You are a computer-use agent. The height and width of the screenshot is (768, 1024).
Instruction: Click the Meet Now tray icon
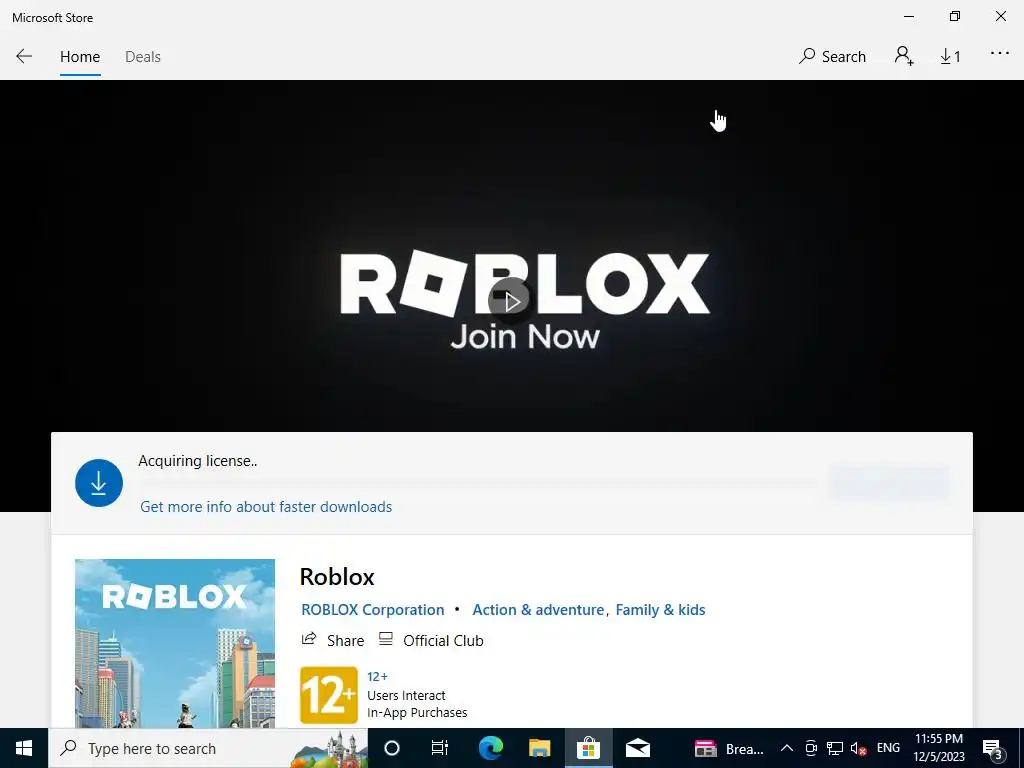pyautogui.click(x=811, y=748)
